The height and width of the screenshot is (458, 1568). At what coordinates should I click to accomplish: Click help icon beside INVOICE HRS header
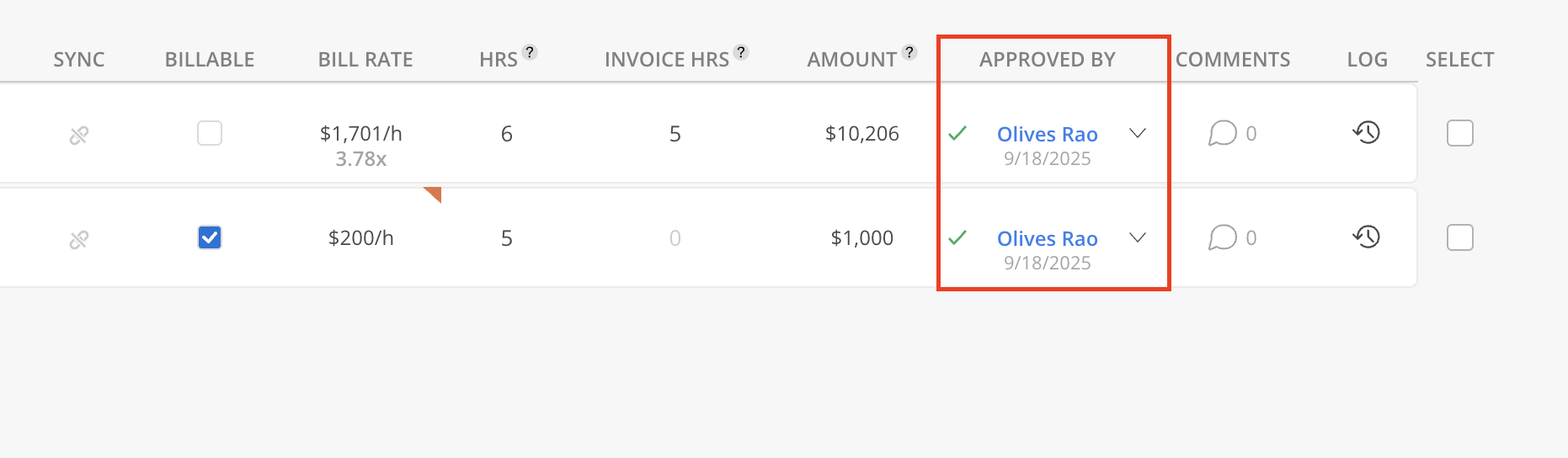point(741,52)
